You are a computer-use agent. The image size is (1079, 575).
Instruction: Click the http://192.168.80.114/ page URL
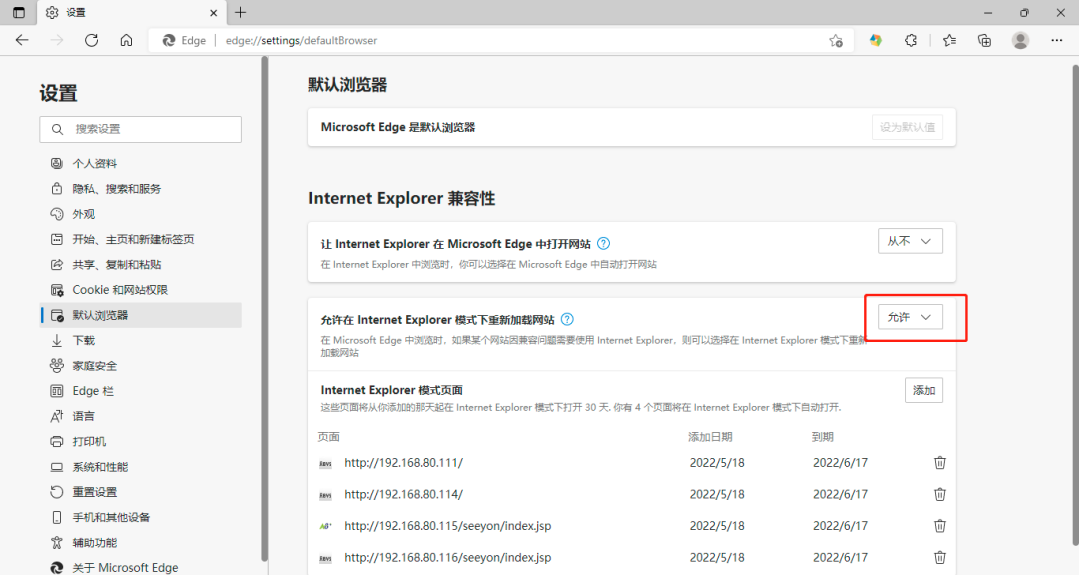coord(403,495)
